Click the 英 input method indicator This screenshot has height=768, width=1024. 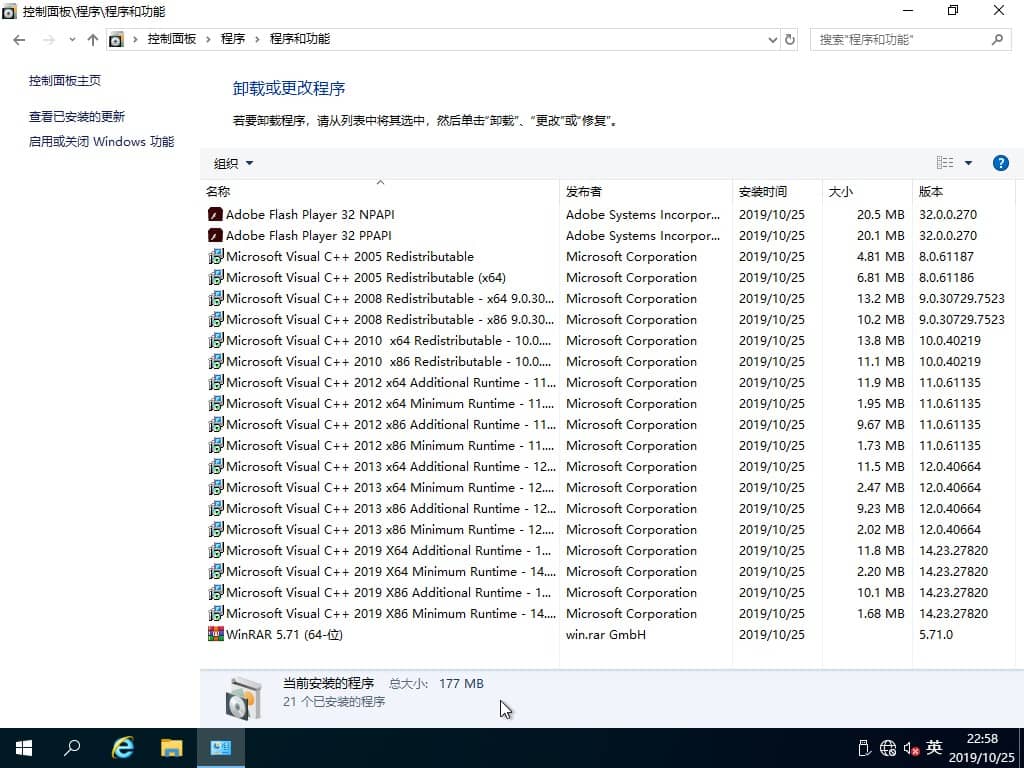coord(934,747)
